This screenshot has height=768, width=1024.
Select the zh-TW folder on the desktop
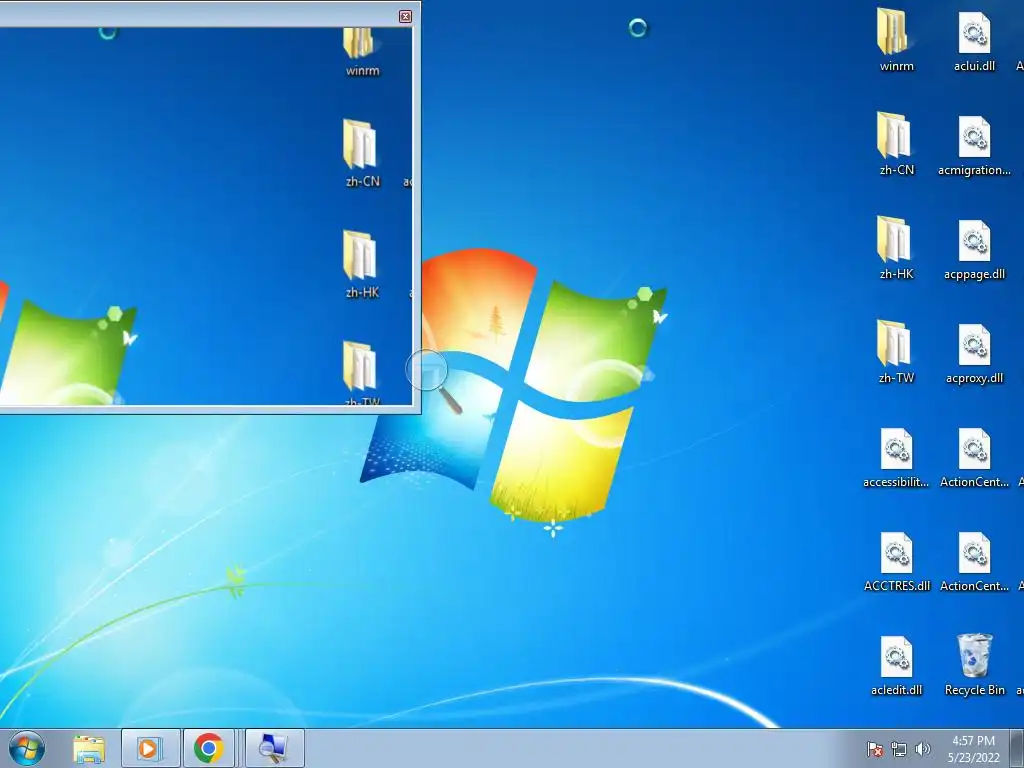point(896,351)
